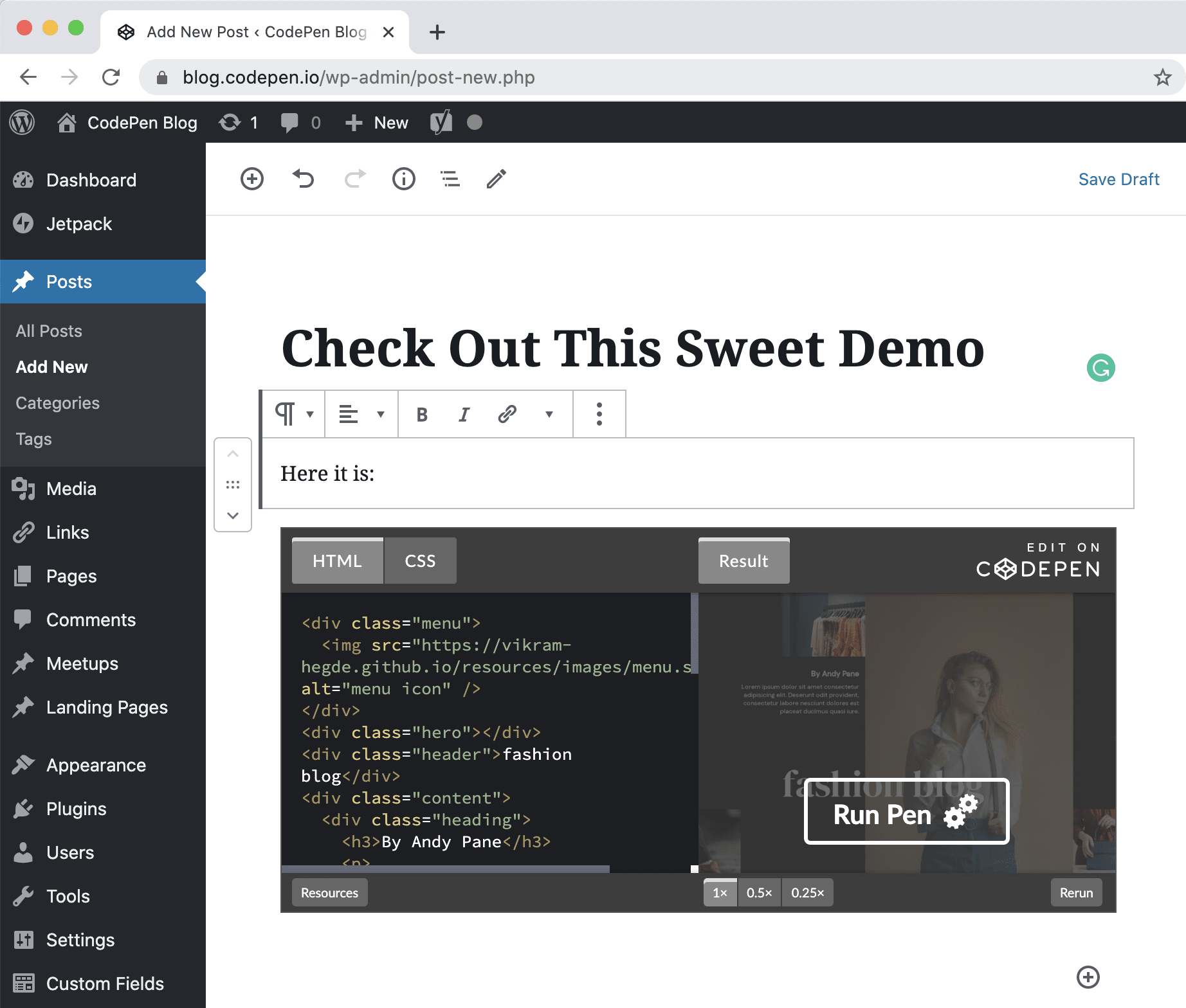View editor details via the info icon

(403, 179)
